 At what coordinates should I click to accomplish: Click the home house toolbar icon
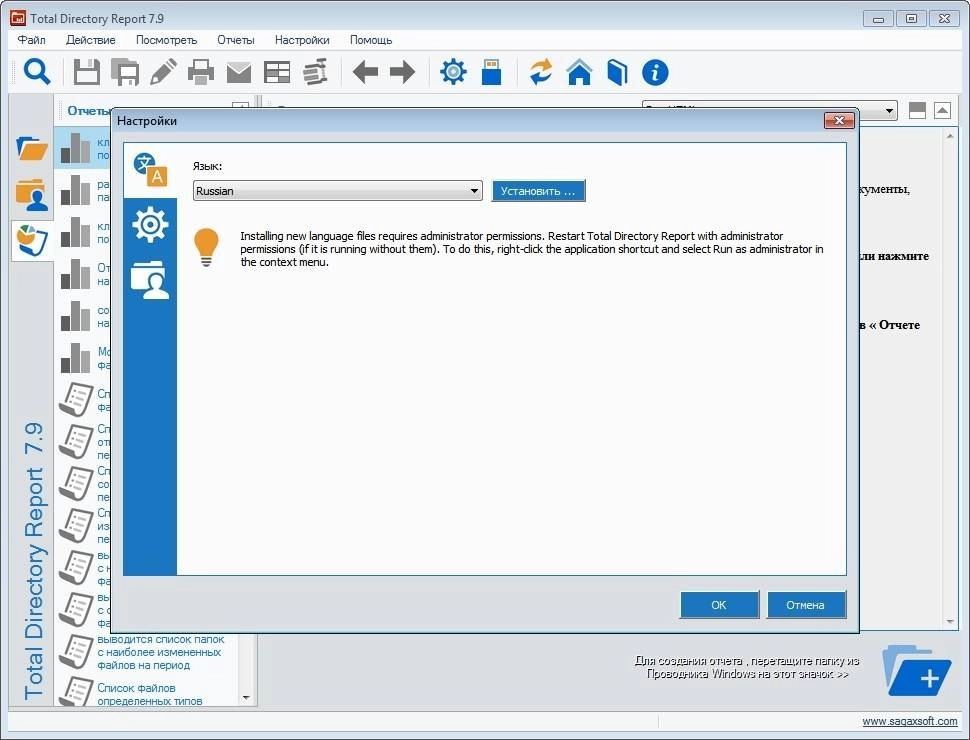click(x=579, y=72)
